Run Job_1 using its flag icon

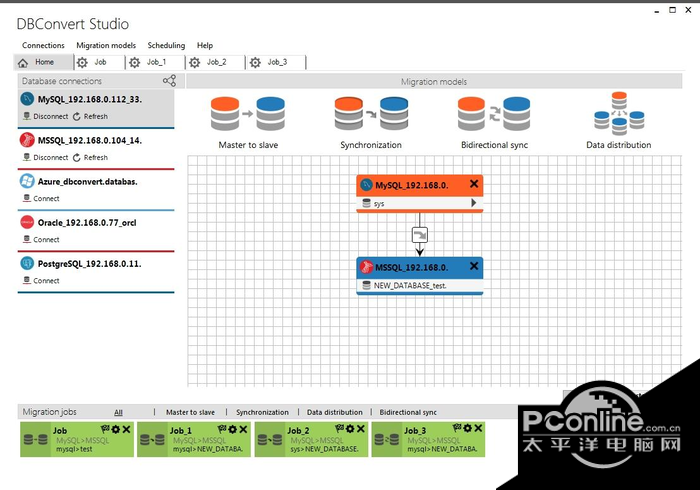[x=222, y=429]
